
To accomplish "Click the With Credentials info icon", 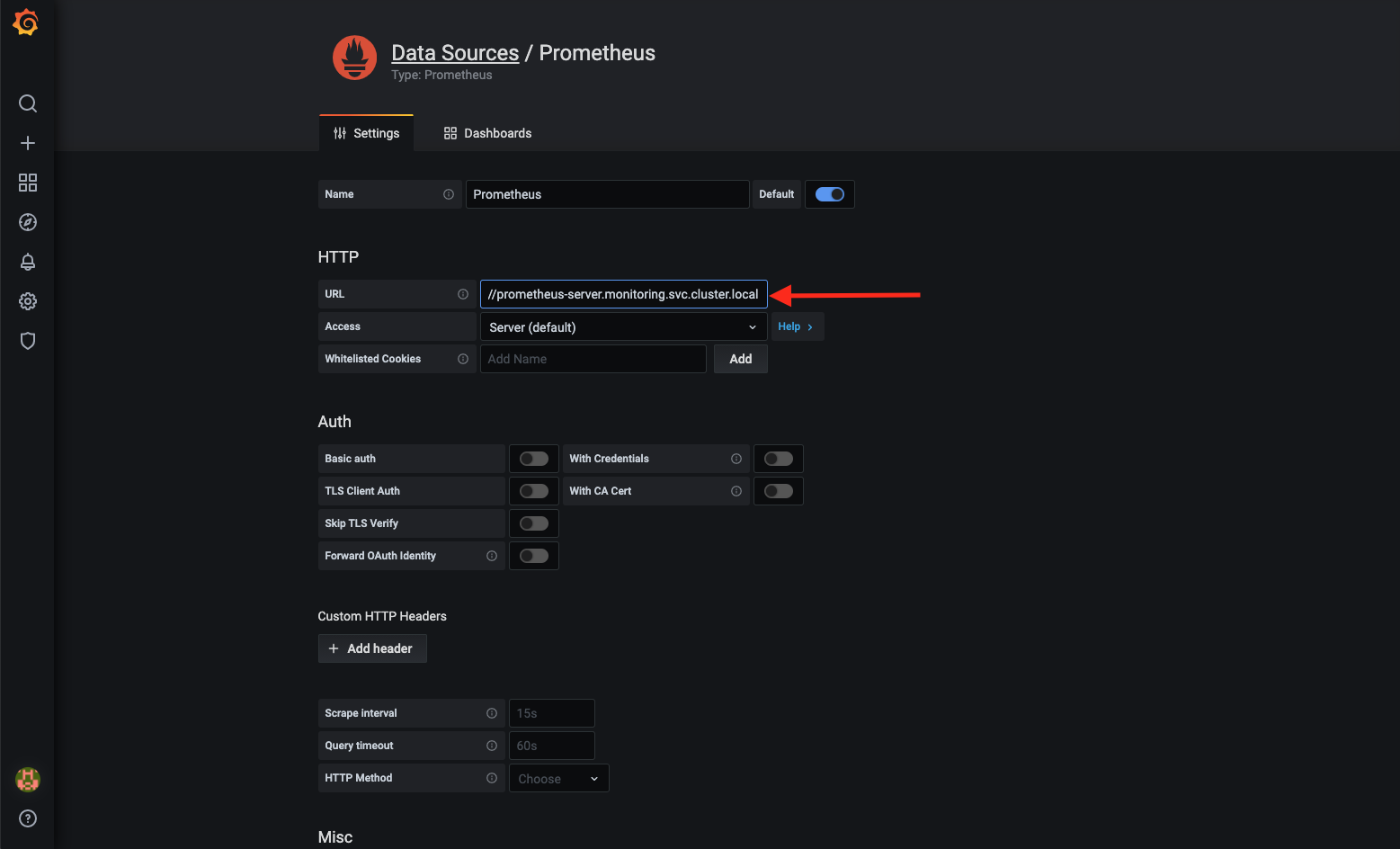I will pyautogui.click(x=736, y=459).
